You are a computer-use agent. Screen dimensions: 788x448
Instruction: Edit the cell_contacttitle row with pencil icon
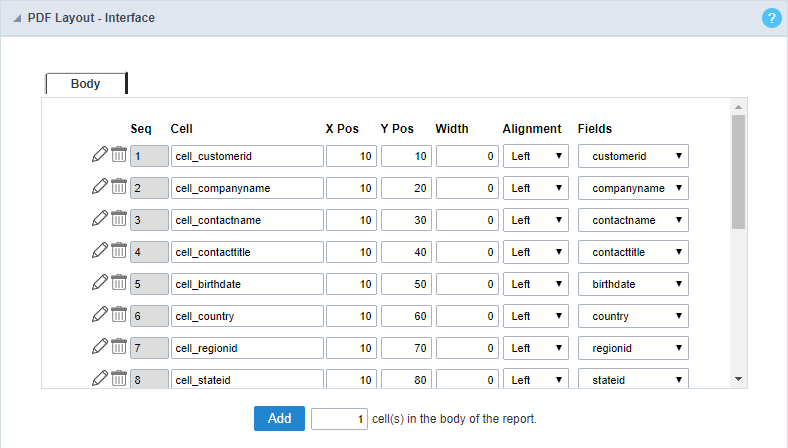[100, 250]
